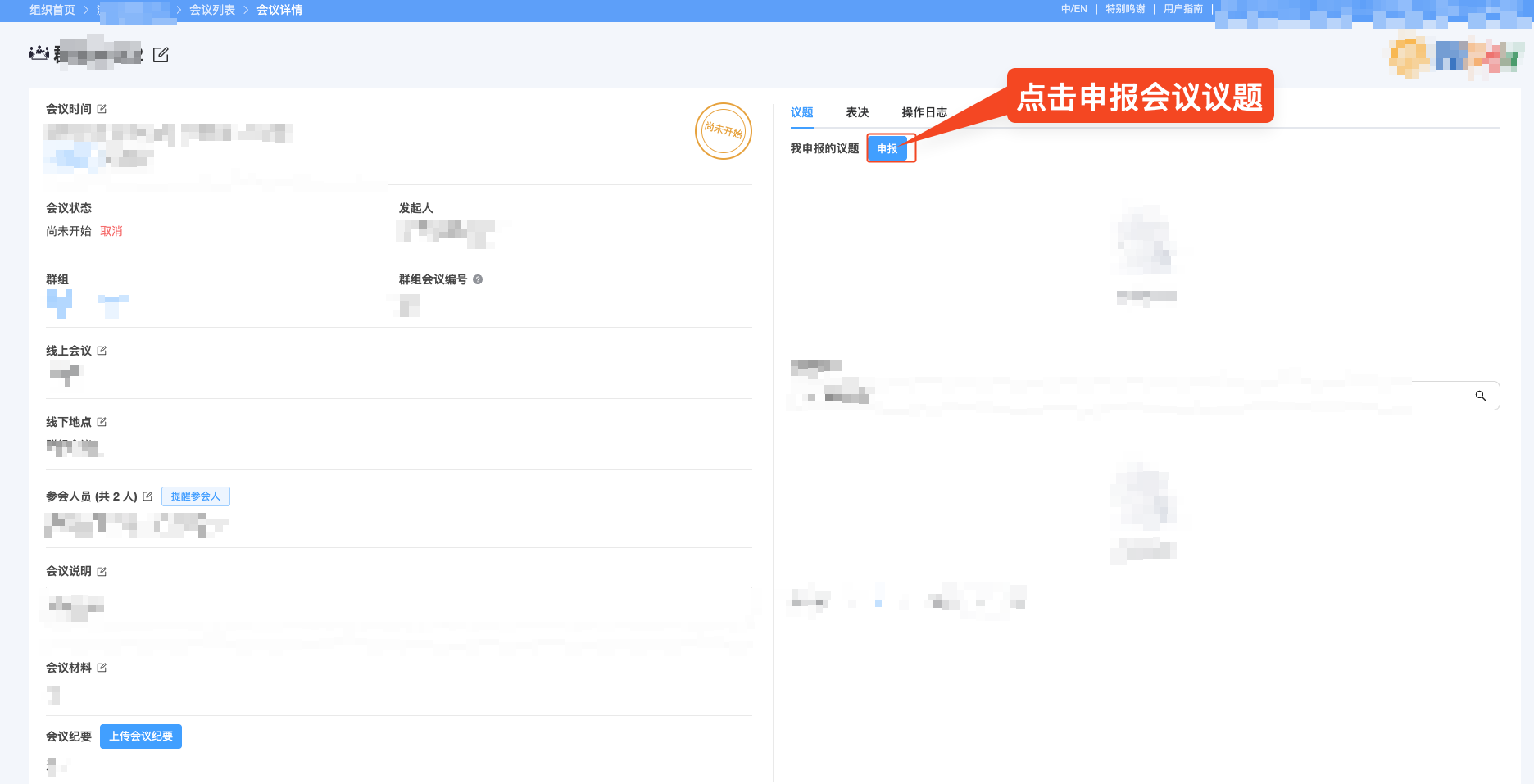The image size is (1534, 784).
Task: Go to 组织首页 in breadcrumb
Action: pos(52,10)
